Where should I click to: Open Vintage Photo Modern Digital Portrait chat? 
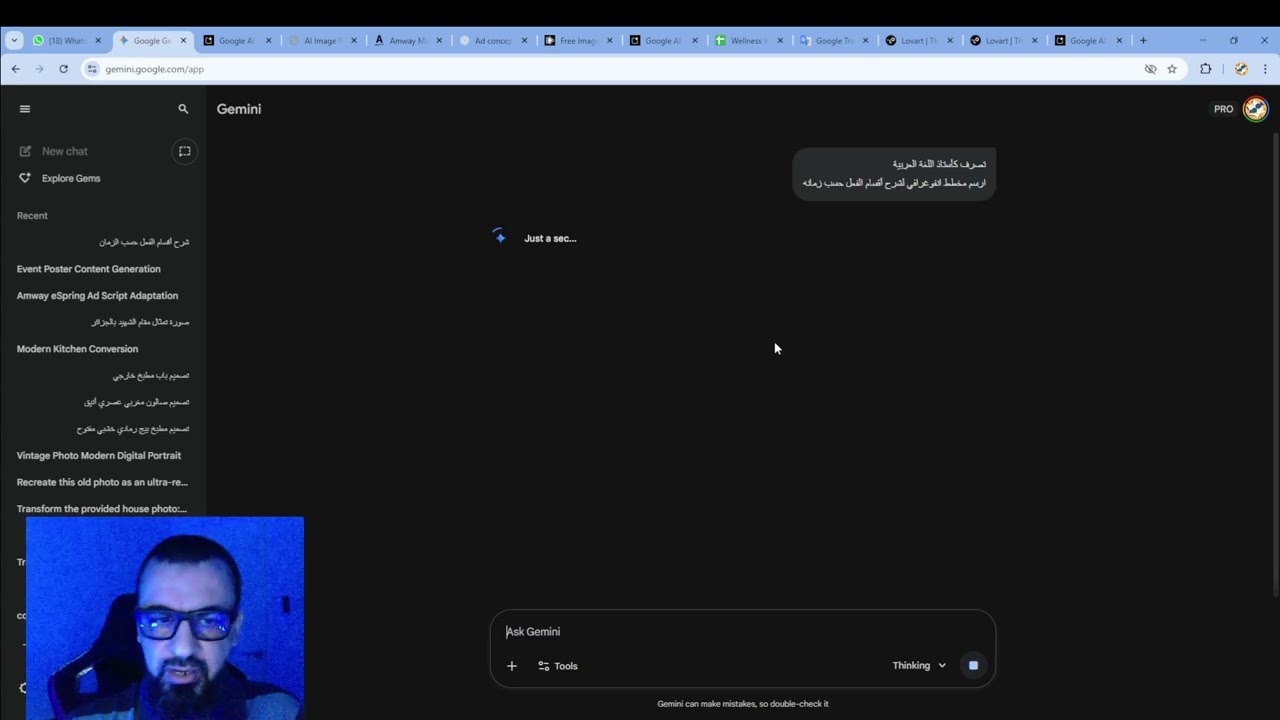point(99,456)
